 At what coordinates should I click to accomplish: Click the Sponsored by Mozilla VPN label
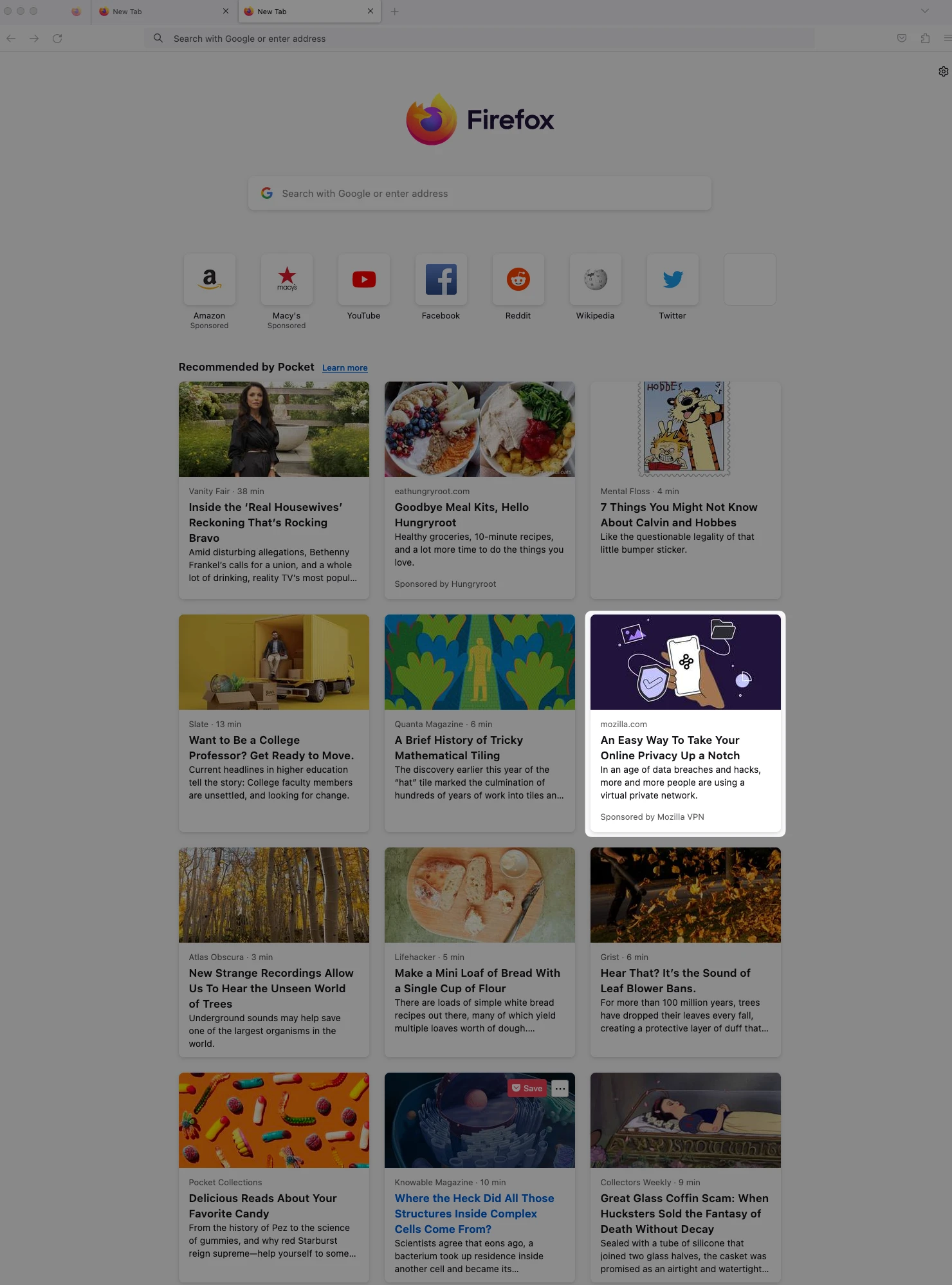652,817
